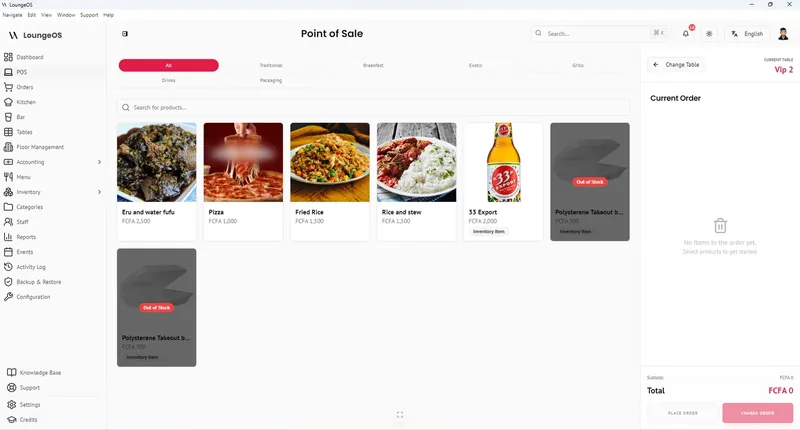Open the View menu
The width and height of the screenshot is (800, 430).
(x=46, y=15)
